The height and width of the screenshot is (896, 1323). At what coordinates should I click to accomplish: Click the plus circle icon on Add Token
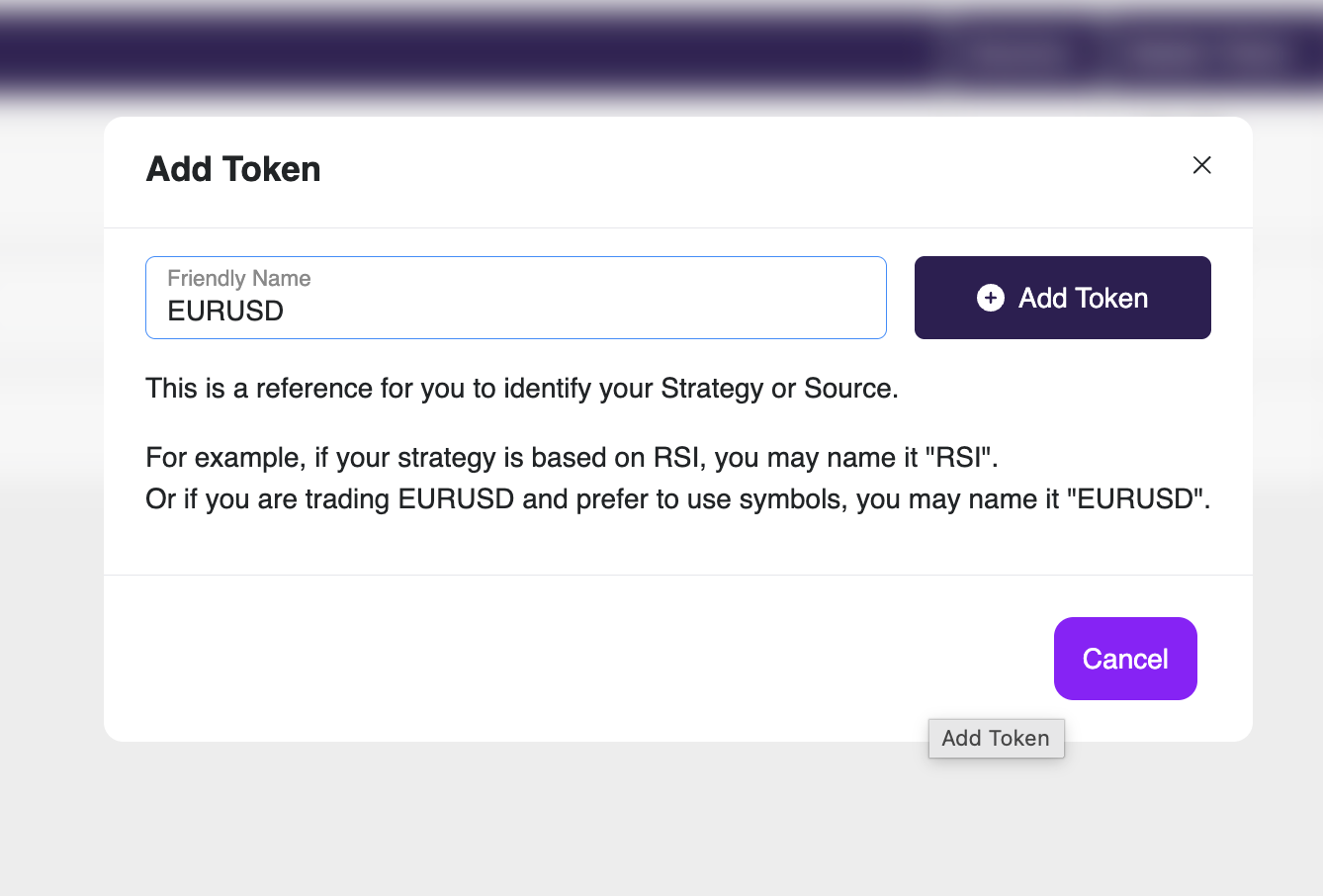pos(990,298)
